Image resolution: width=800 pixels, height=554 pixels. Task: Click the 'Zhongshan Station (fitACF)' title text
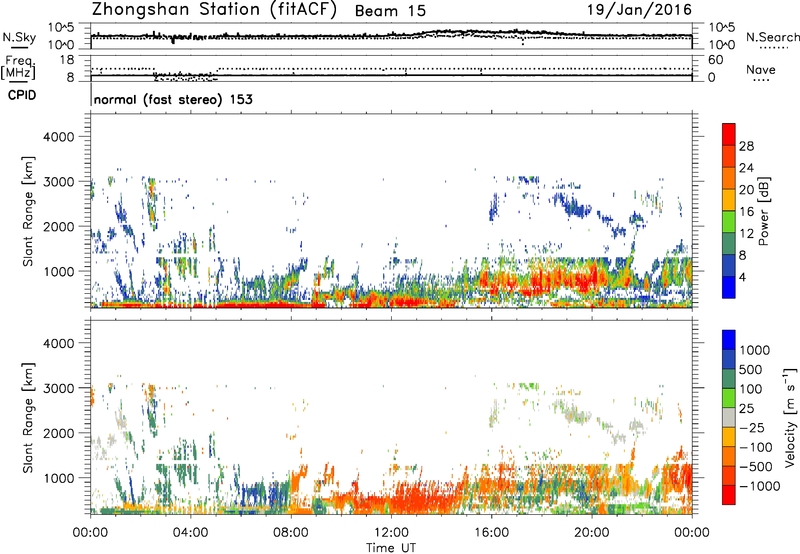[214, 10]
